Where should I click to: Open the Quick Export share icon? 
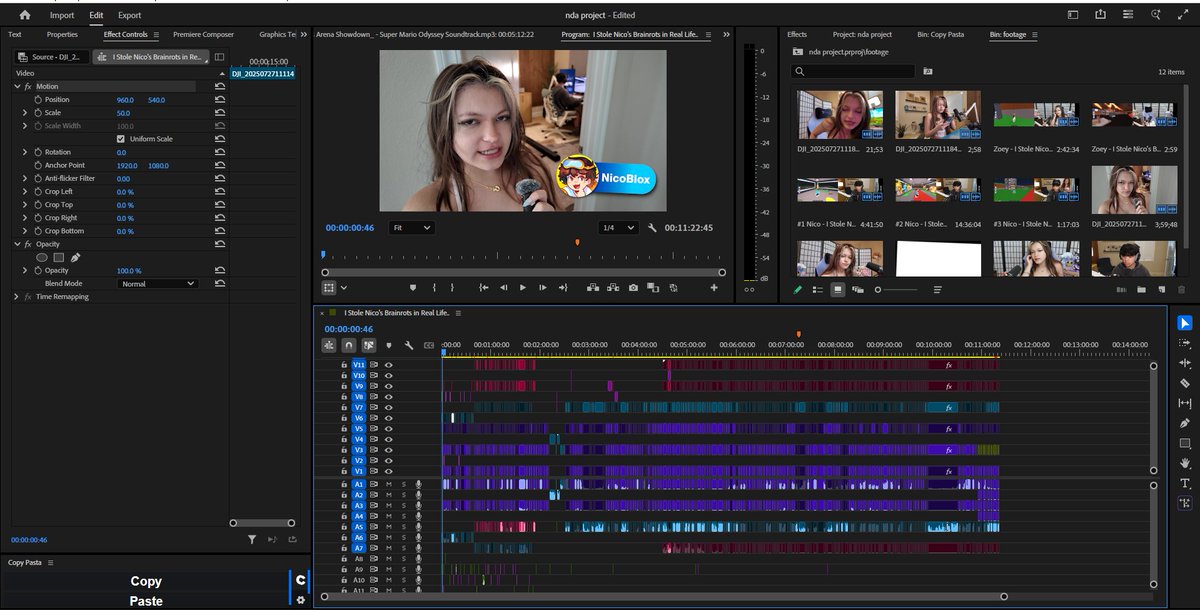(x=1101, y=15)
